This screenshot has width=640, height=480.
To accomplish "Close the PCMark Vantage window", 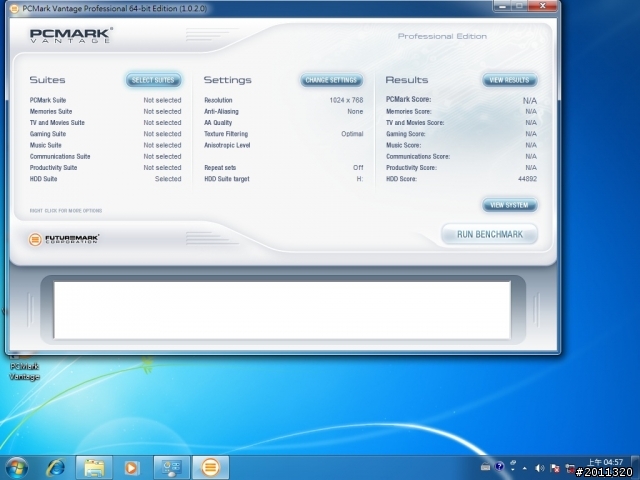I will tap(542, 6).
